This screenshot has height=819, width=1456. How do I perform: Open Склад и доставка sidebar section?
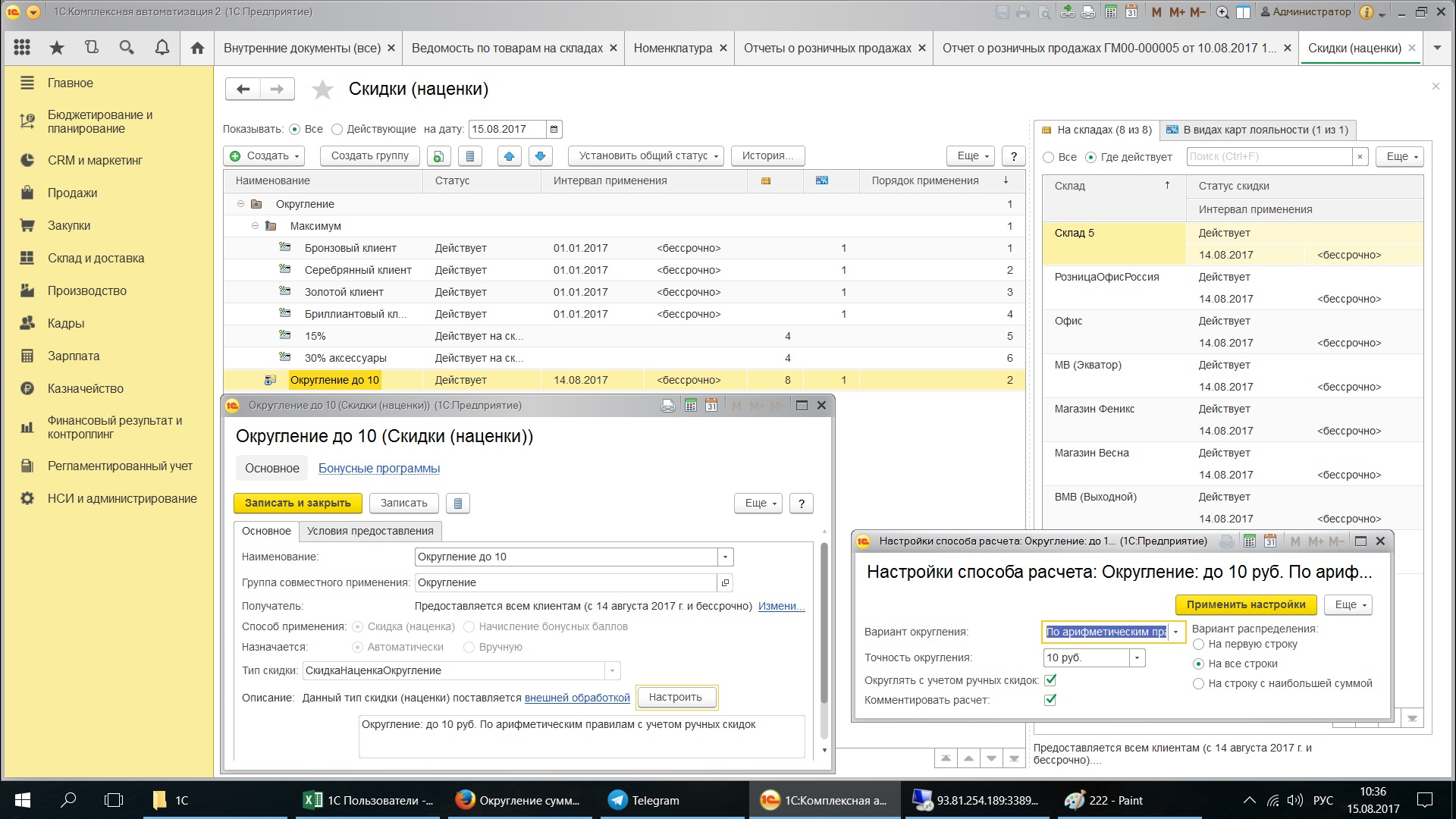tap(96, 258)
